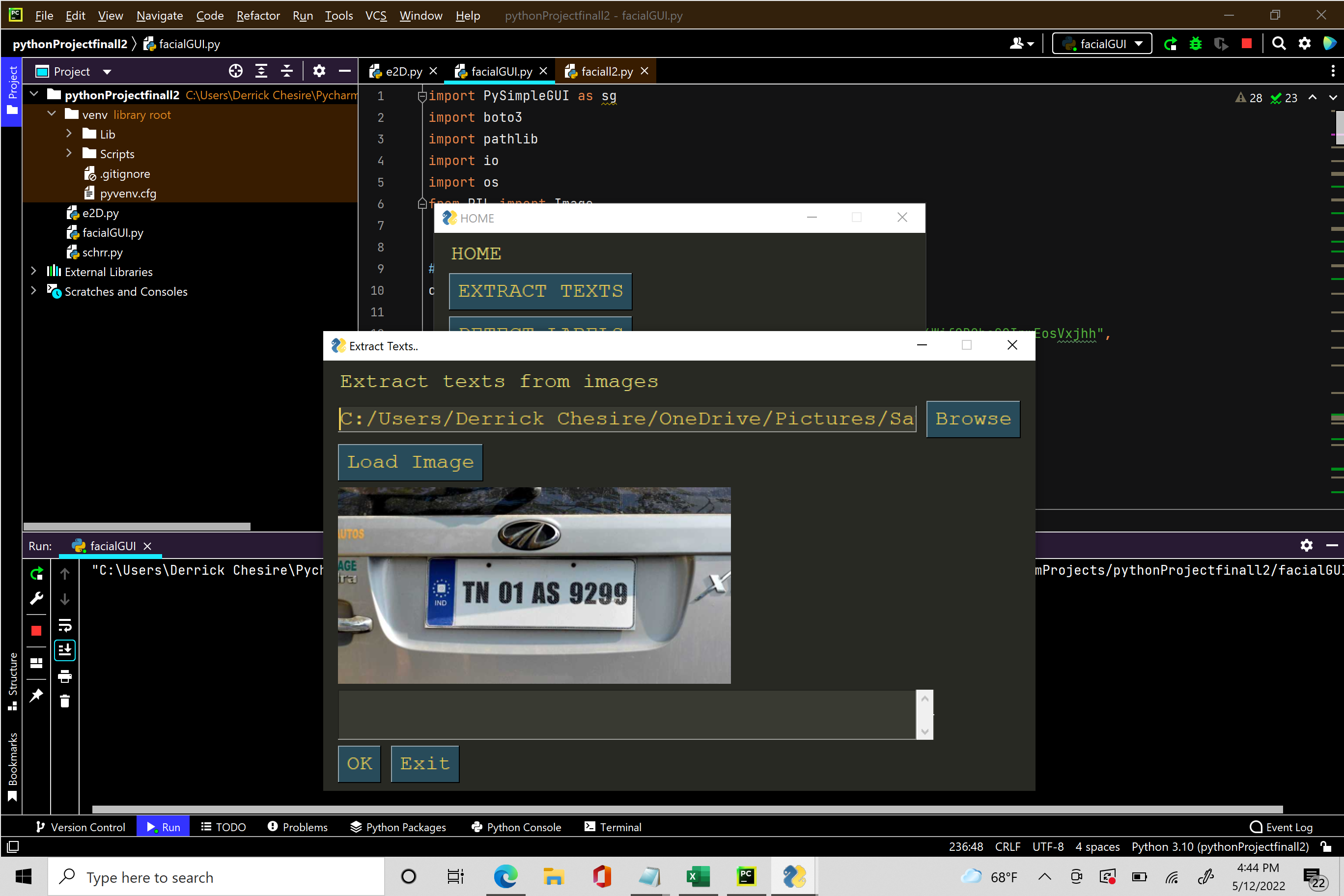Edit run configuration using the wrench icon
The height and width of the screenshot is (896, 1344).
point(36,599)
